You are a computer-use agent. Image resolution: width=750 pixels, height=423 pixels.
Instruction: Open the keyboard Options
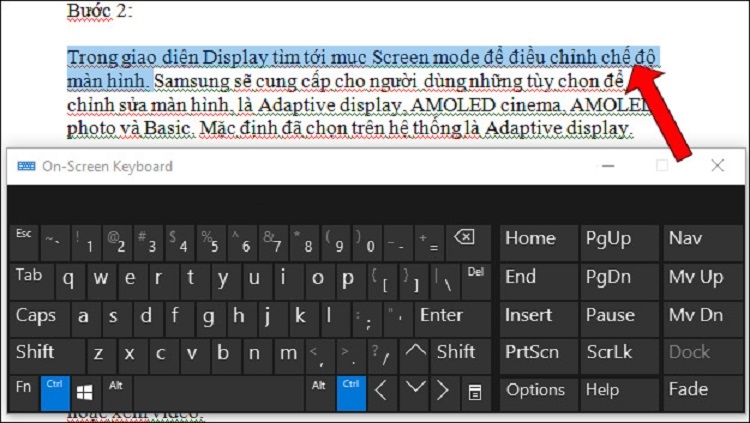pos(539,393)
